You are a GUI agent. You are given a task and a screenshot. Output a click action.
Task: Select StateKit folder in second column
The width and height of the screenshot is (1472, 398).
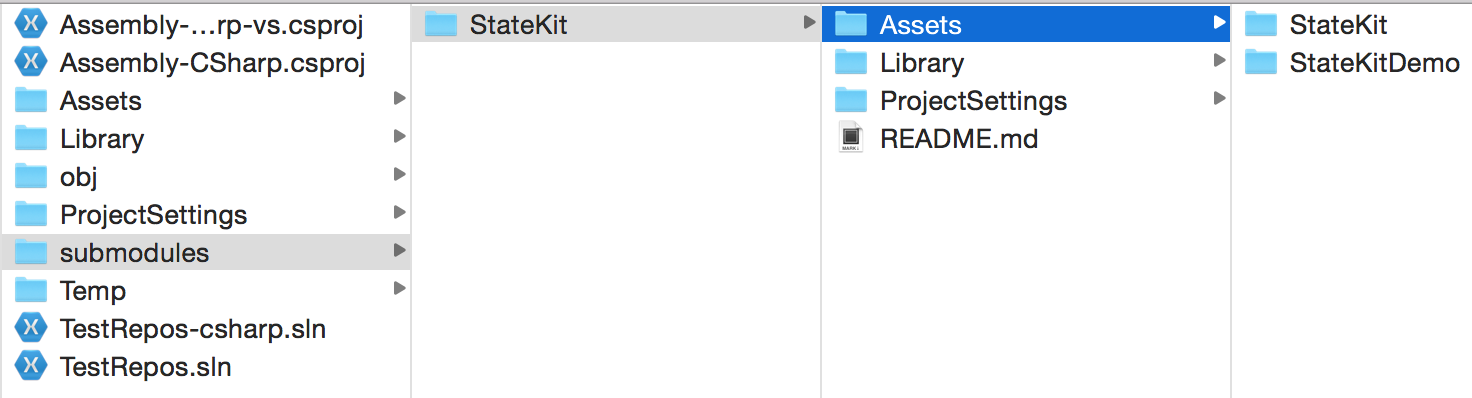pos(616,25)
